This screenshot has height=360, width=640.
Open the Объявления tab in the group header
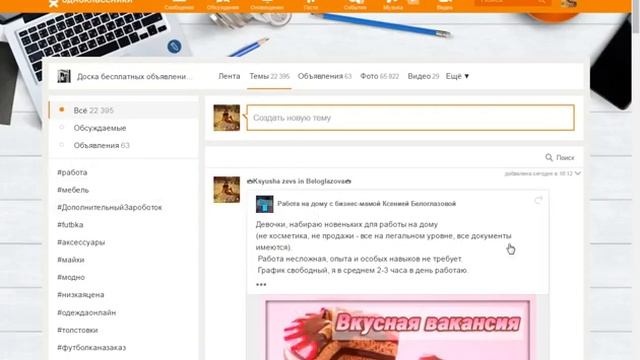(x=324, y=76)
